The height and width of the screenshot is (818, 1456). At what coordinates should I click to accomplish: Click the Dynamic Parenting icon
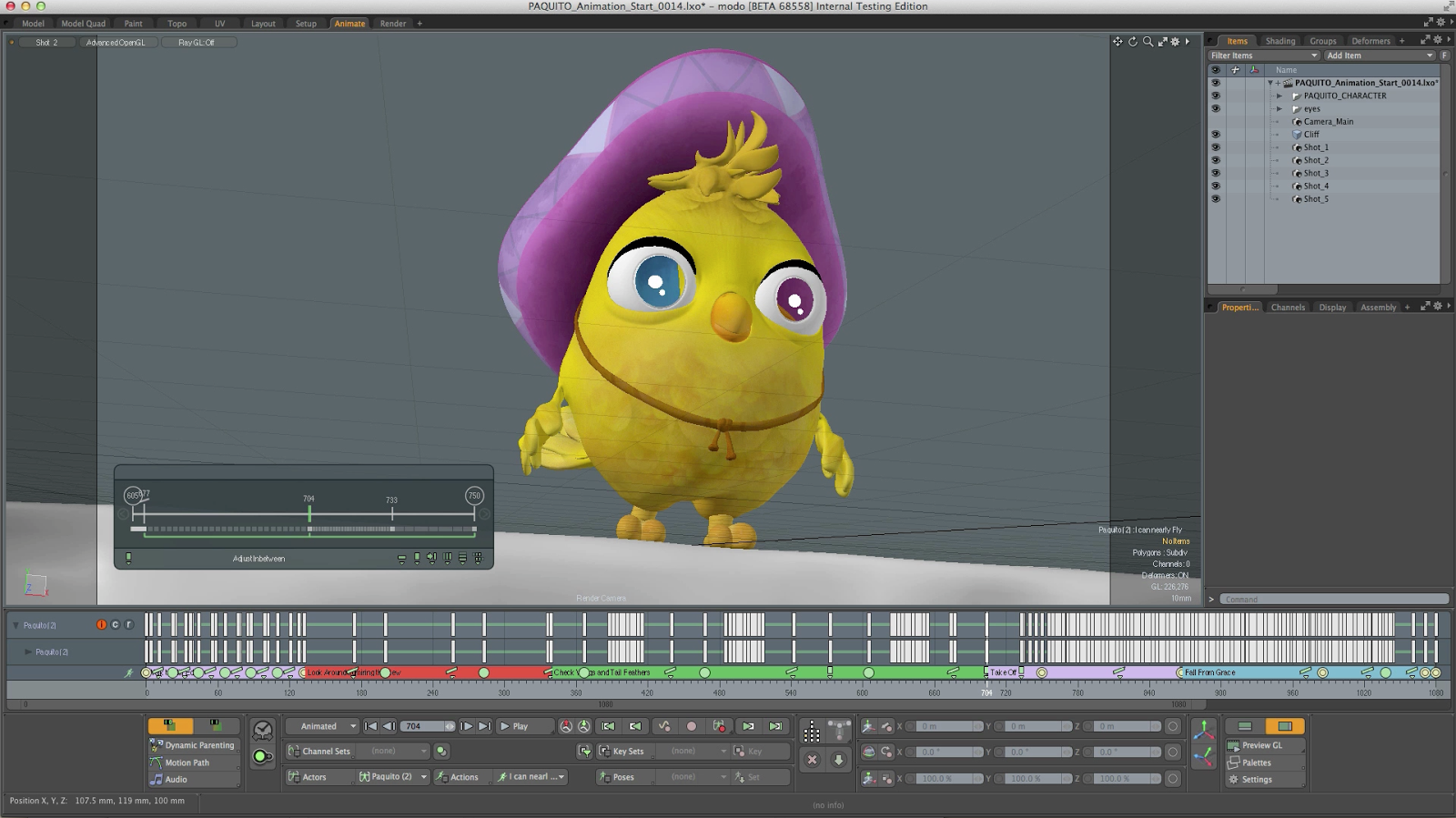[157, 745]
